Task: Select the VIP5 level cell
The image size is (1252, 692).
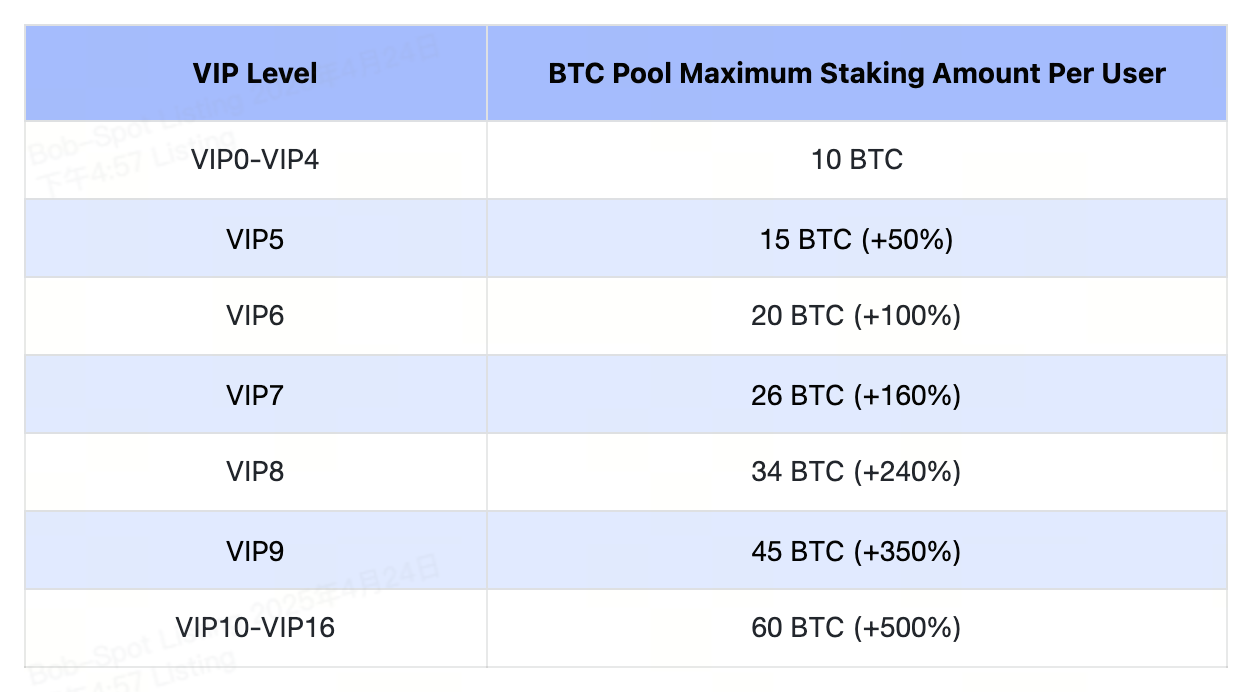Action: coord(255,238)
